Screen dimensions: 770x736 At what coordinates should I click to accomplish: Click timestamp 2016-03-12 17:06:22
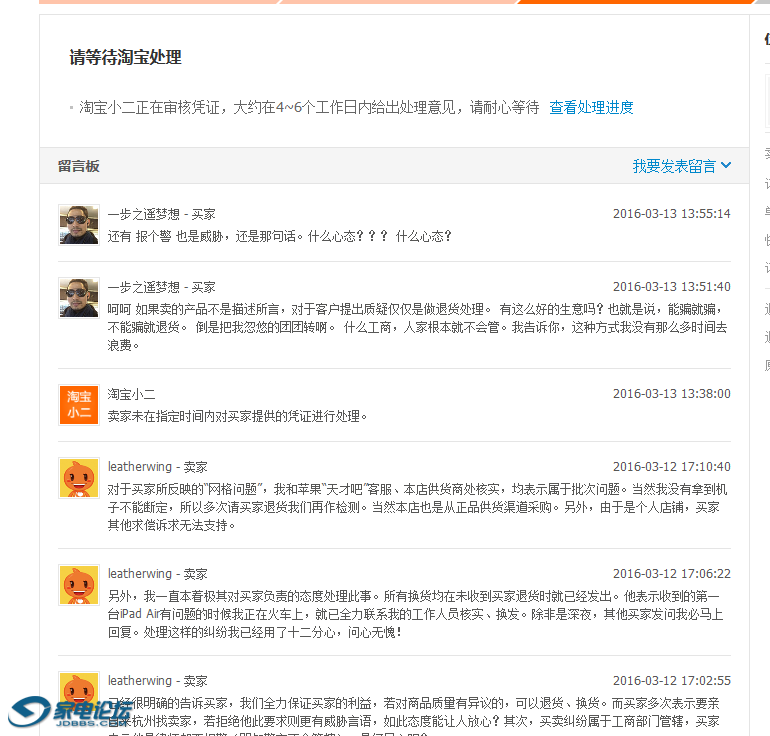point(671,574)
